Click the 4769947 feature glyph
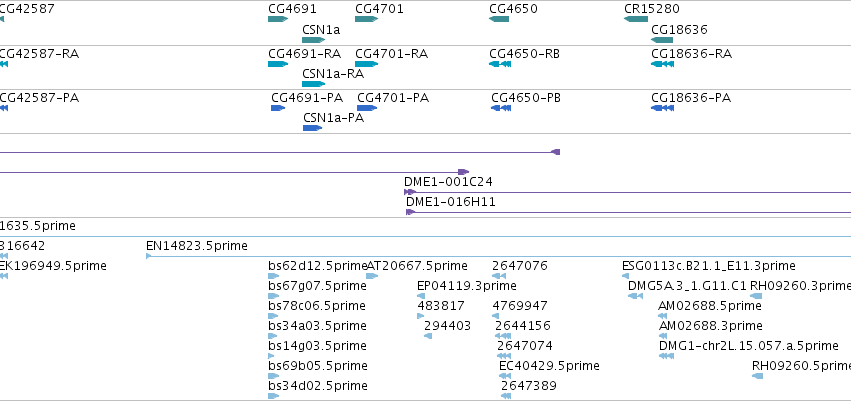The height and width of the screenshot is (401, 851). (496, 316)
